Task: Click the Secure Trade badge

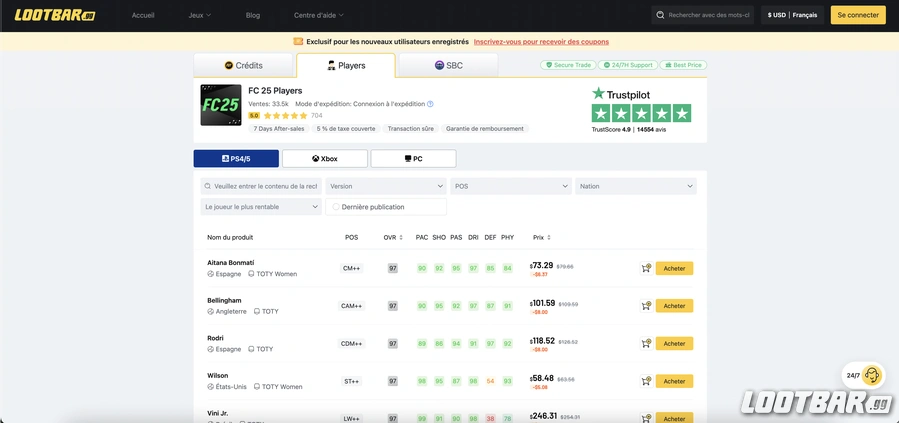Action: [568, 65]
